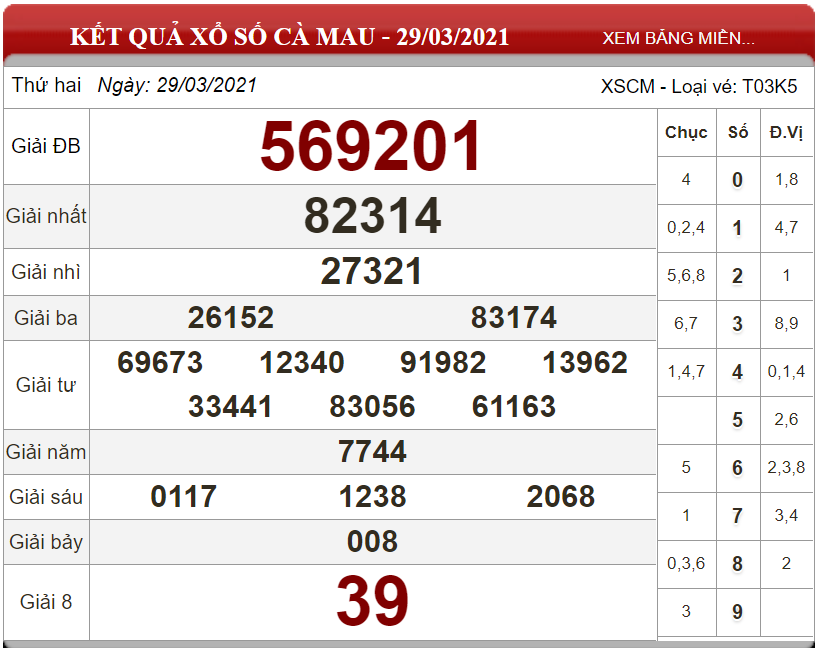Viewport: 819px width, 648px height.
Task: Click fourth prize number 83056
Action: click(372, 406)
